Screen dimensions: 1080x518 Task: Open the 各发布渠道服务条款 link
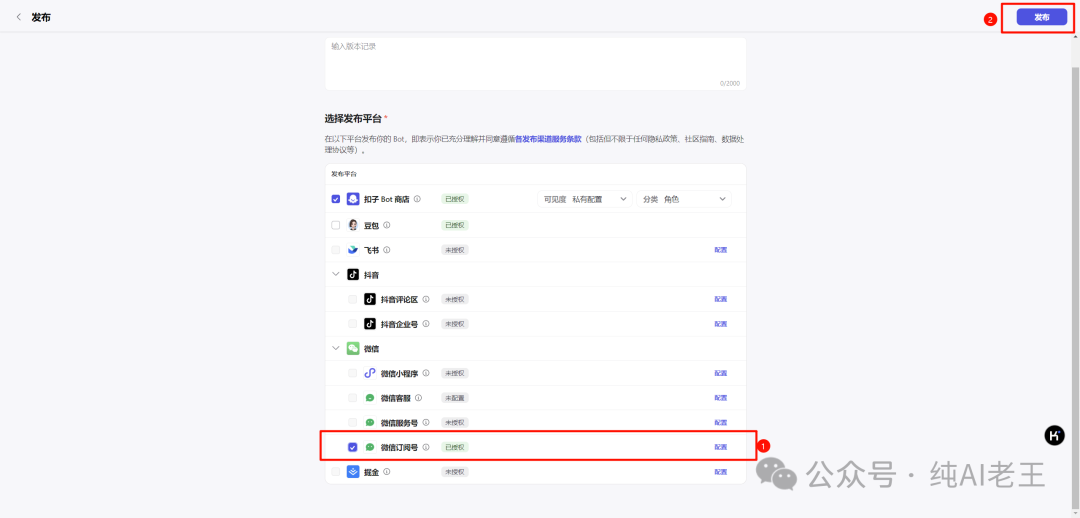coord(548,138)
